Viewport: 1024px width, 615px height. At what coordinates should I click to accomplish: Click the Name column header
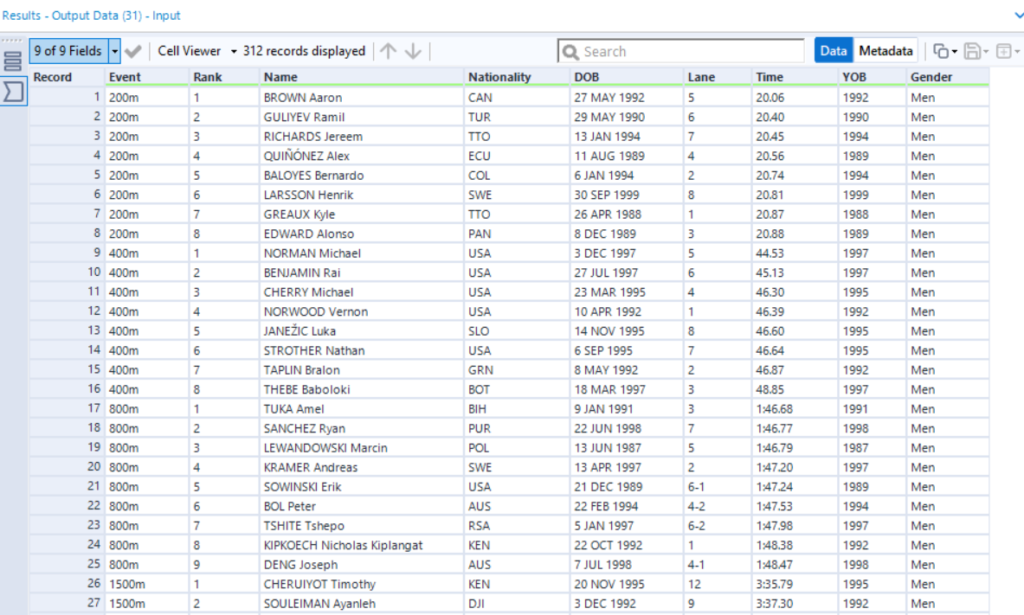(362, 77)
